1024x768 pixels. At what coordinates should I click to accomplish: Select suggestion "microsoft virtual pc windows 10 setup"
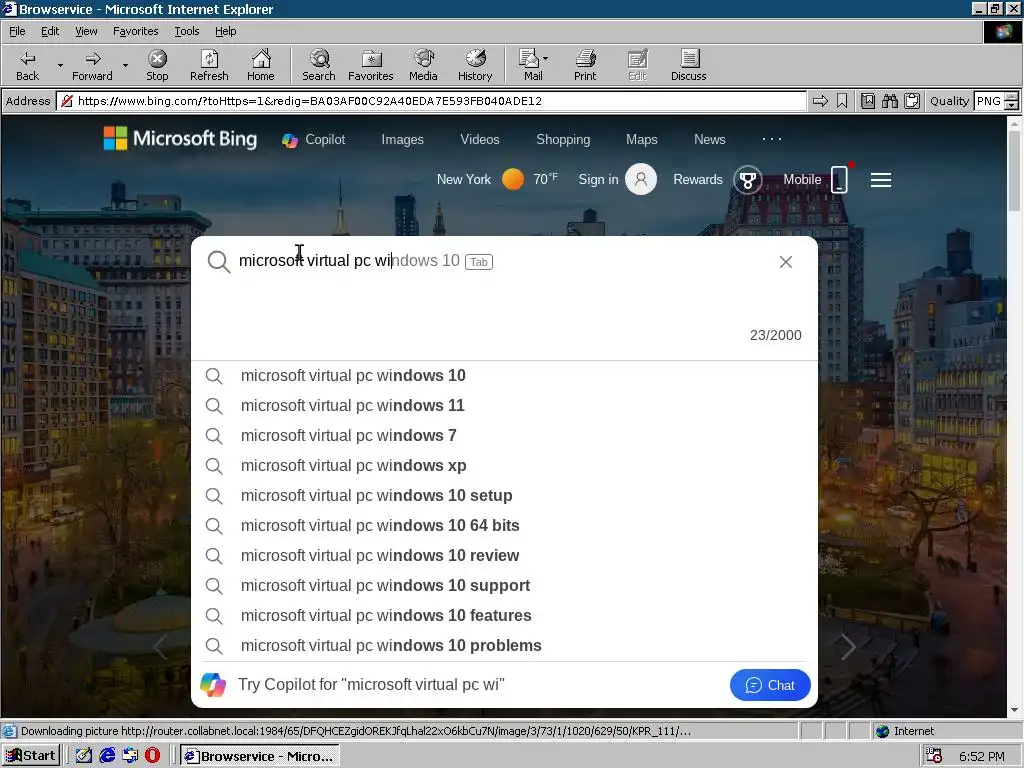coord(504,496)
